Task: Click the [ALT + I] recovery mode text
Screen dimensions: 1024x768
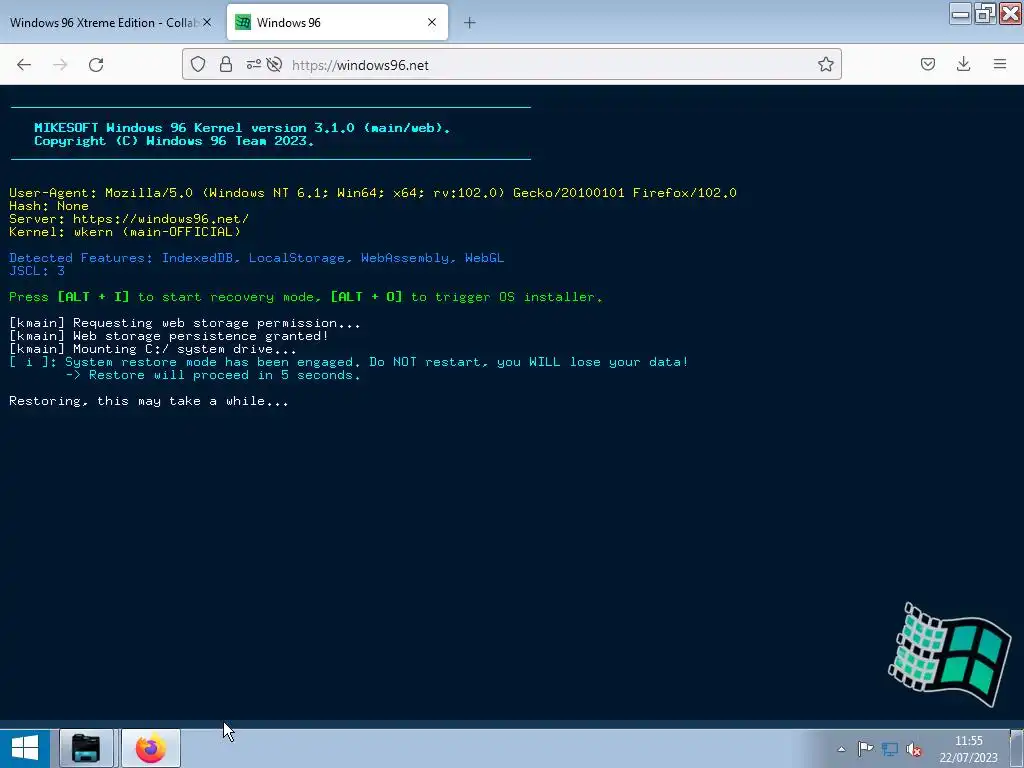Action: [93, 296]
